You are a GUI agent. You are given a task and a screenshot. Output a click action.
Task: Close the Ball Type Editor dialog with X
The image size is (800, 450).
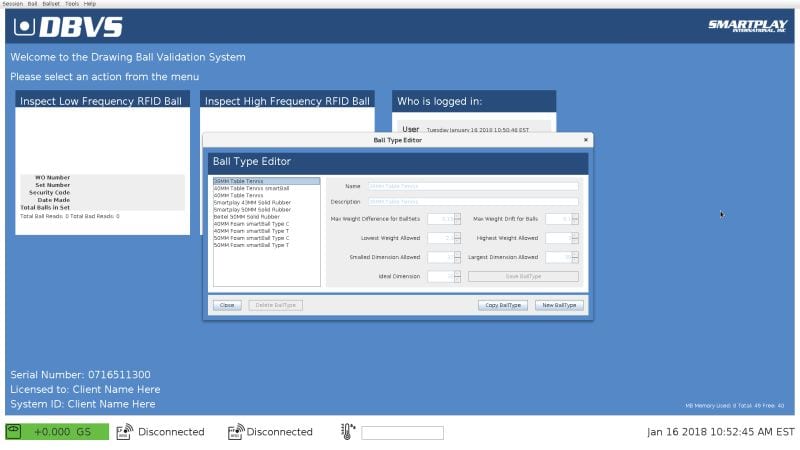point(586,140)
